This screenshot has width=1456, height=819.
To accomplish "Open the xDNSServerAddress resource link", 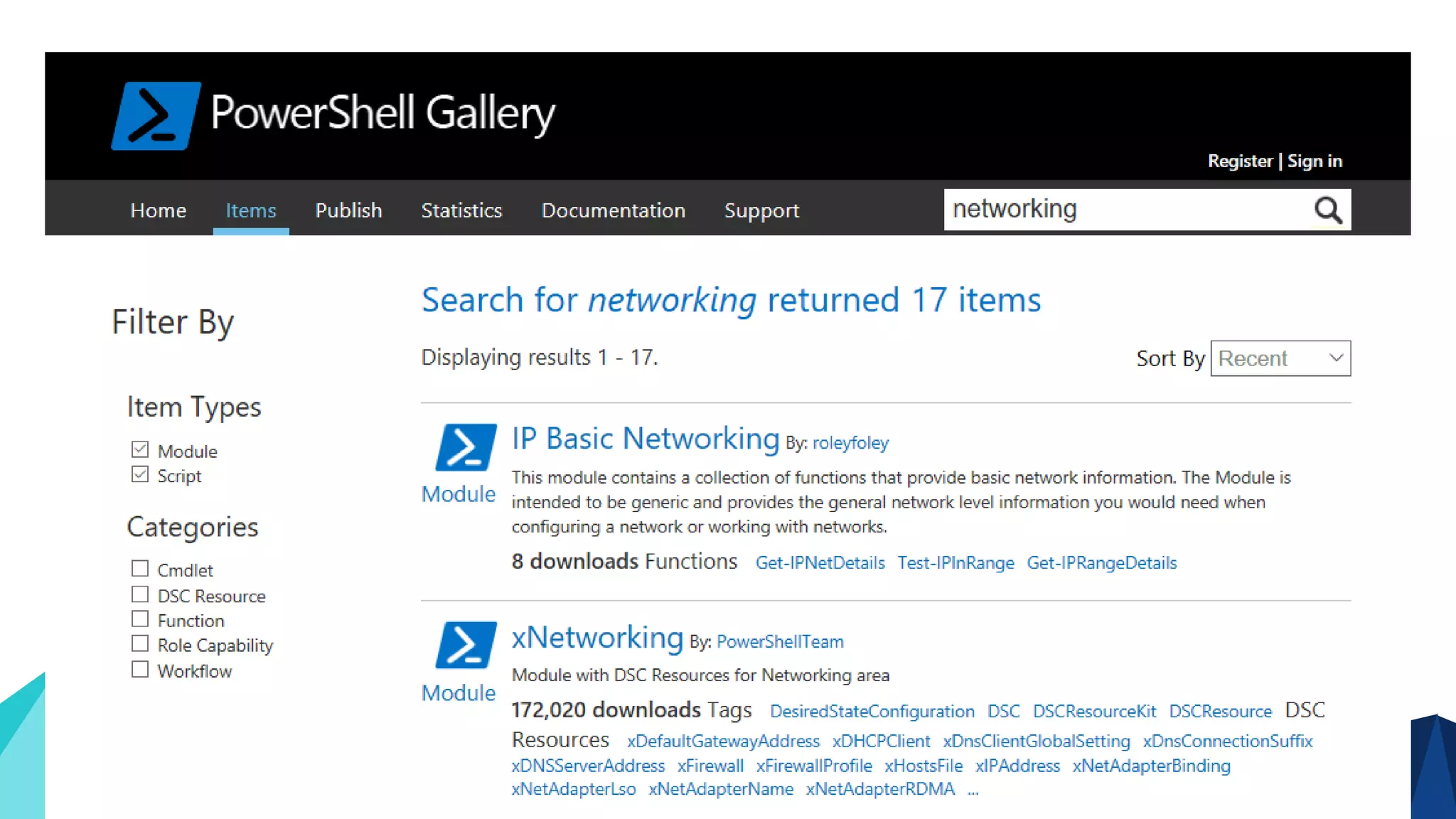I will [588, 766].
